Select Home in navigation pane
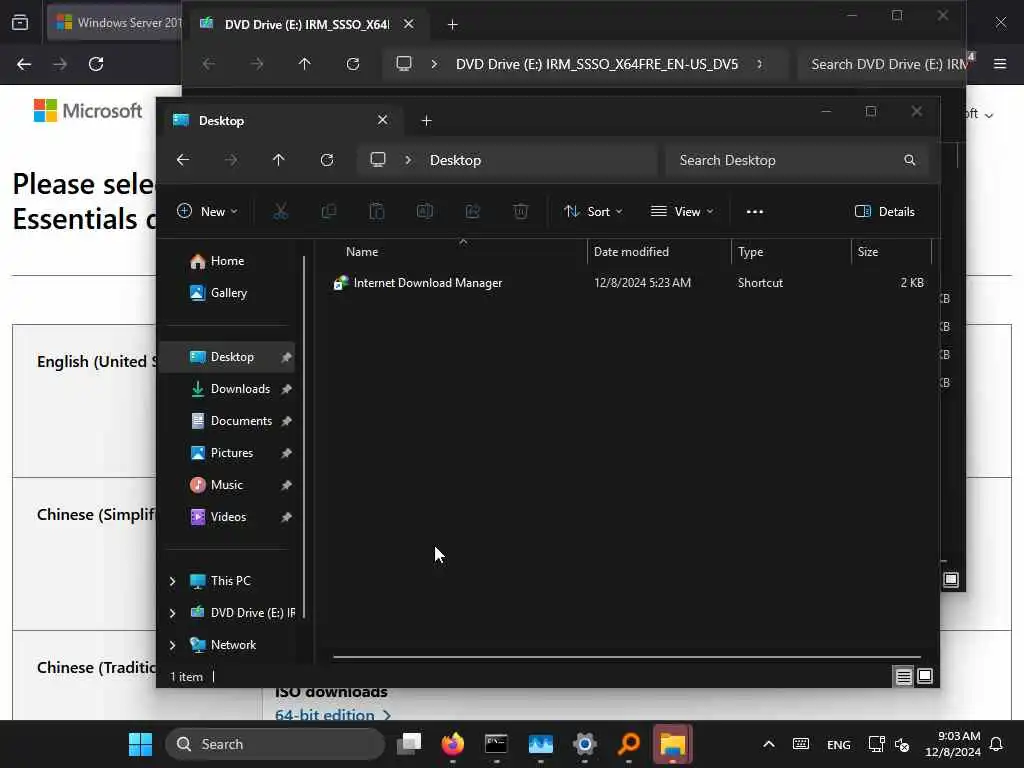The image size is (1024, 768). click(227, 261)
